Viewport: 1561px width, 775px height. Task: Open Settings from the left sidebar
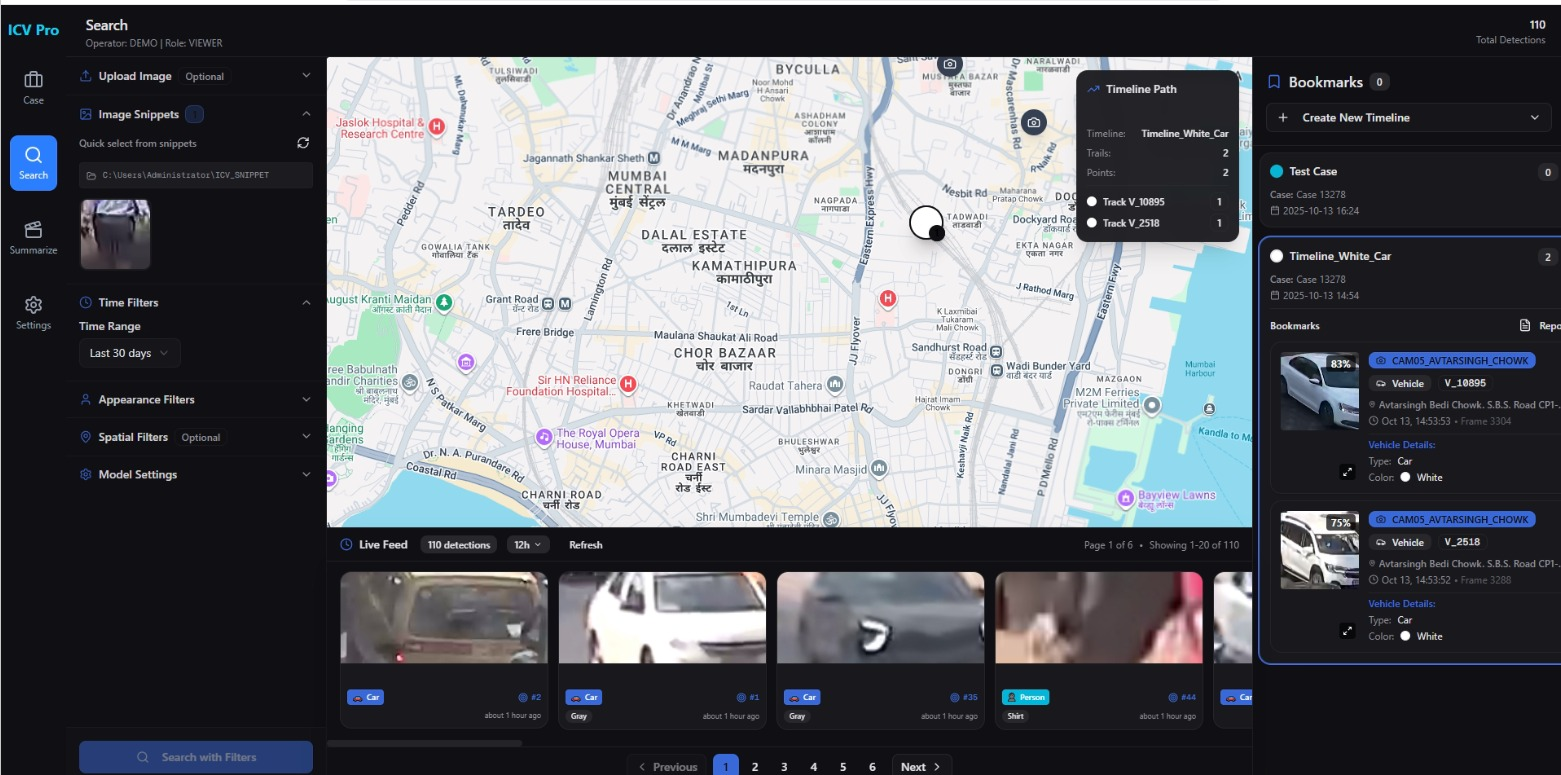pos(33,311)
